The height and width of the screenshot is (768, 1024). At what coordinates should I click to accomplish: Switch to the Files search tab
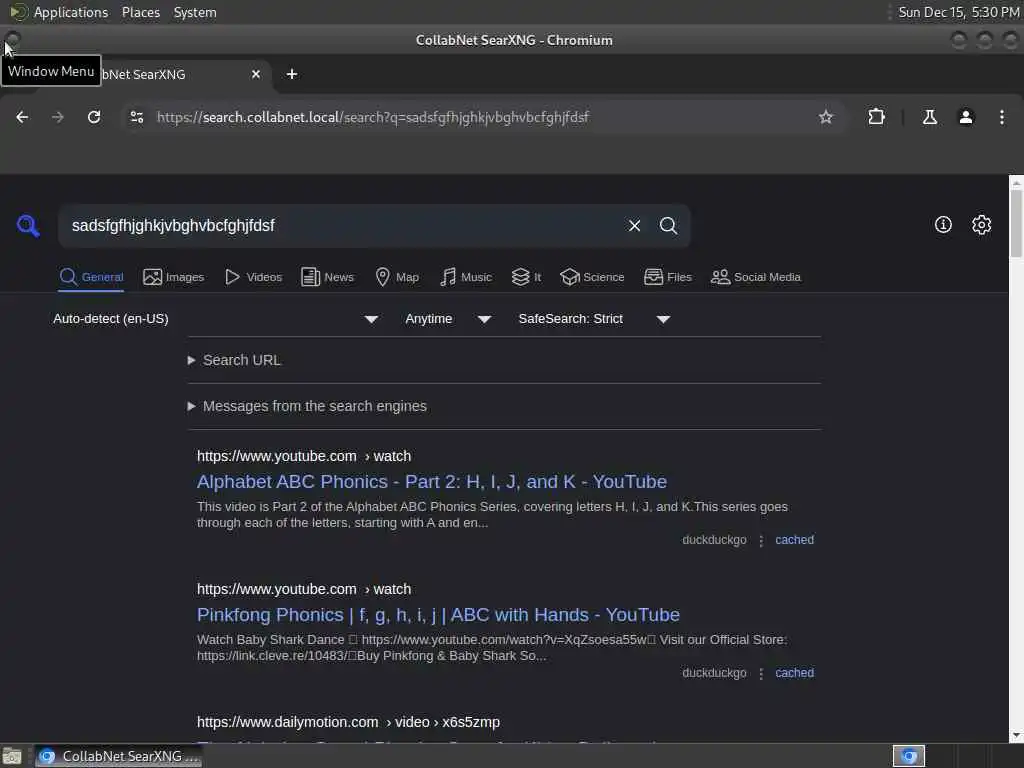coord(667,277)
